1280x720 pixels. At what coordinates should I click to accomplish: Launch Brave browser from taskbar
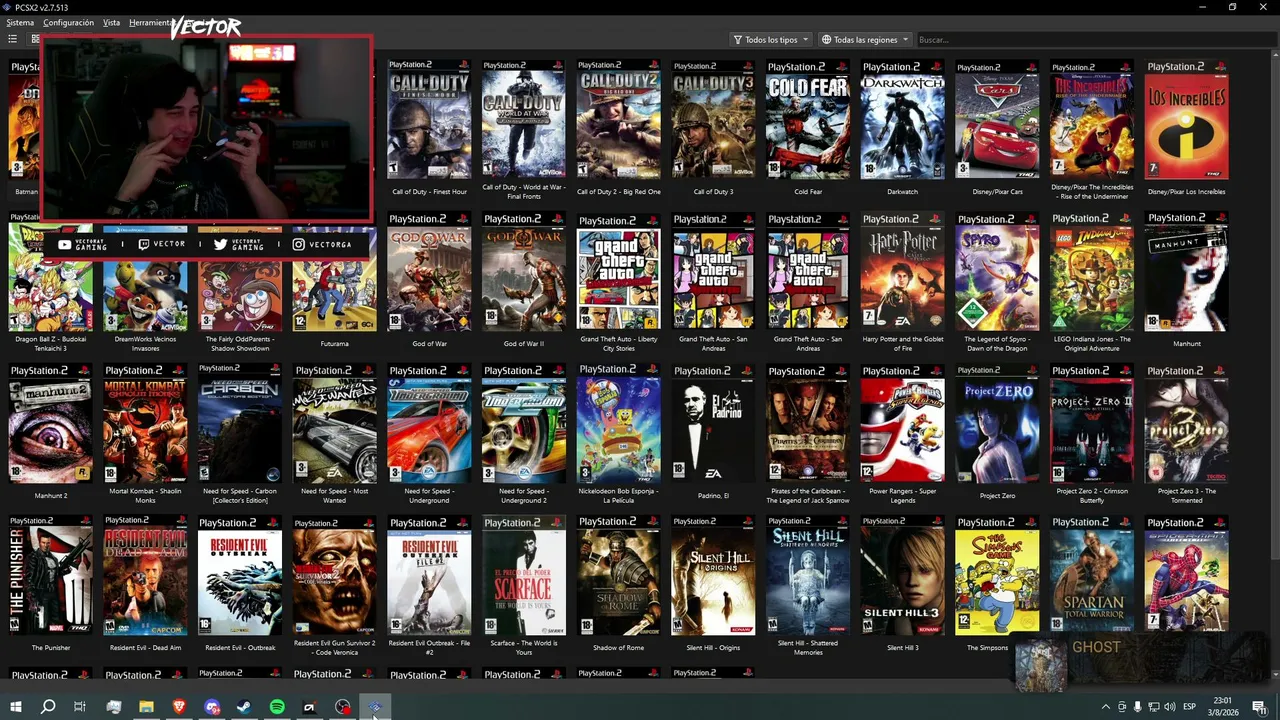pyautogui.click(x=179, y=707)
